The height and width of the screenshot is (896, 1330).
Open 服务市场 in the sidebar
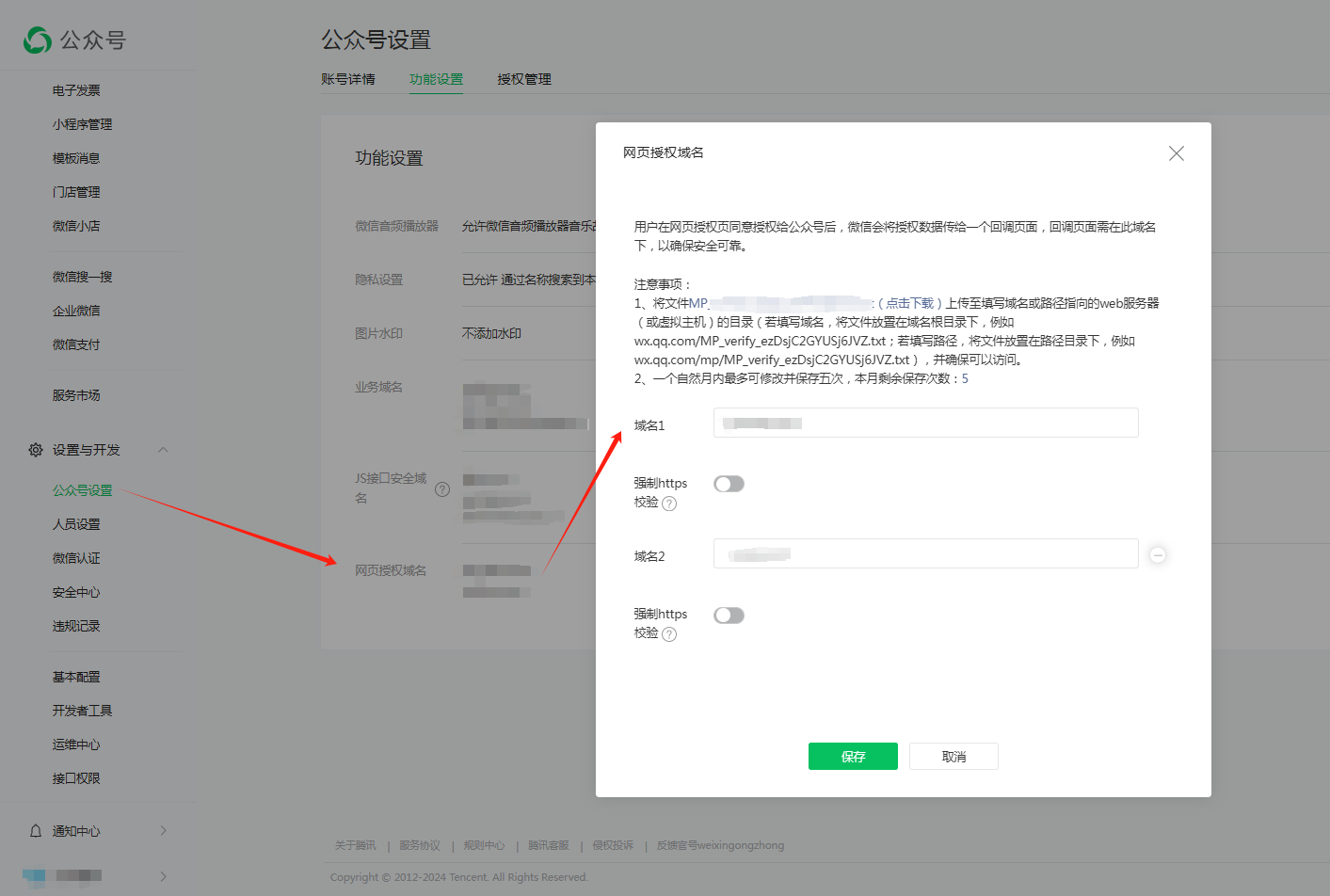tap(76, 395)
